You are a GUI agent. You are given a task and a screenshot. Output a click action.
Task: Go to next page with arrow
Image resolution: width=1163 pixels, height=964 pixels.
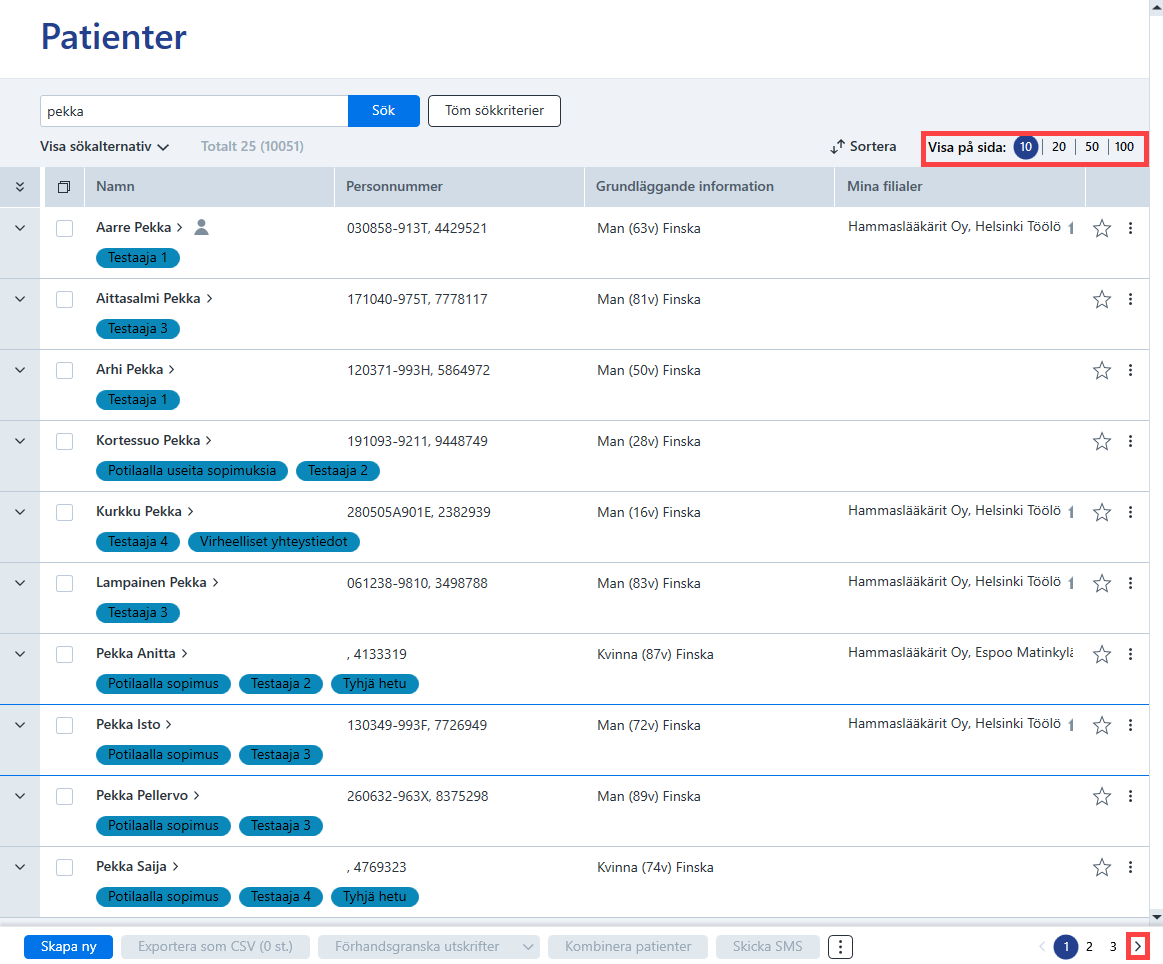(x=1137, y=946)
